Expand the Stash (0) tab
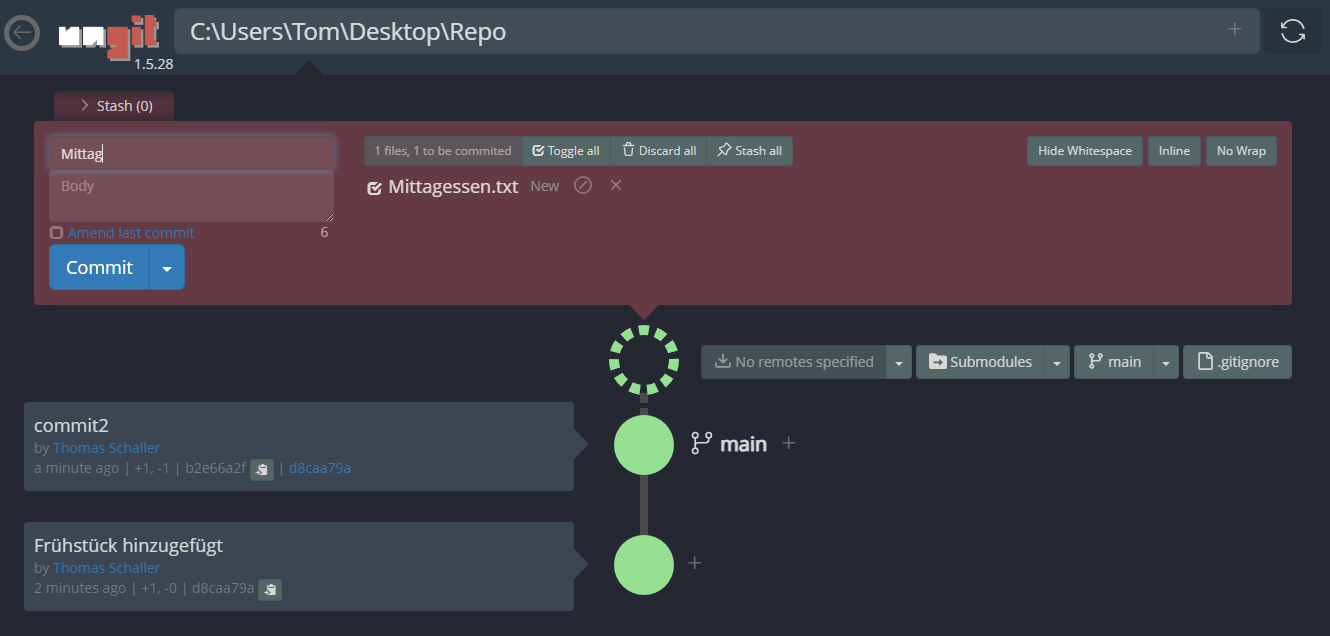 [114, 105]
